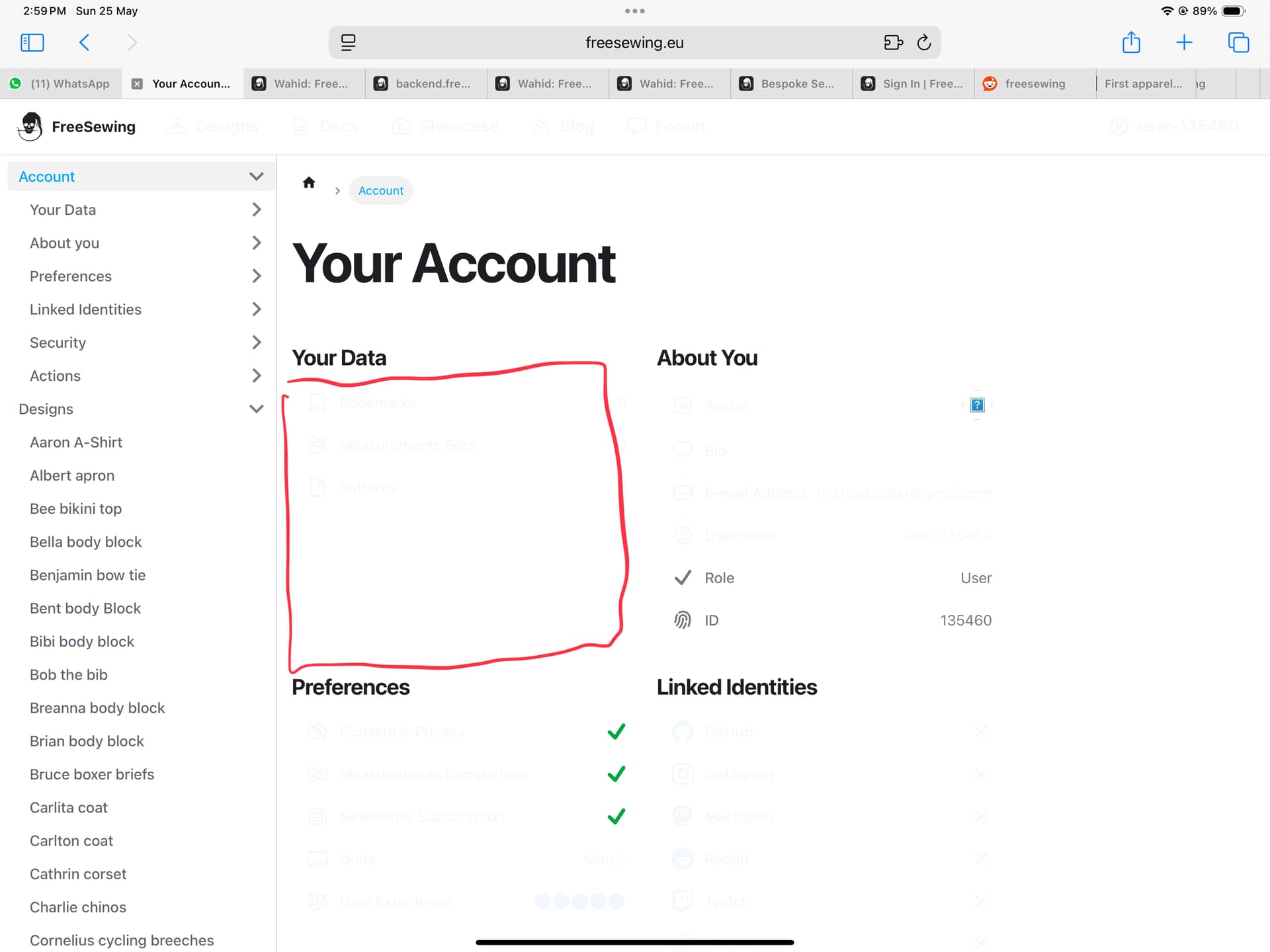Open Bruce boxer briefs design
The height and width of the screenshot is (952, 1270).
[x=92, y=774]
